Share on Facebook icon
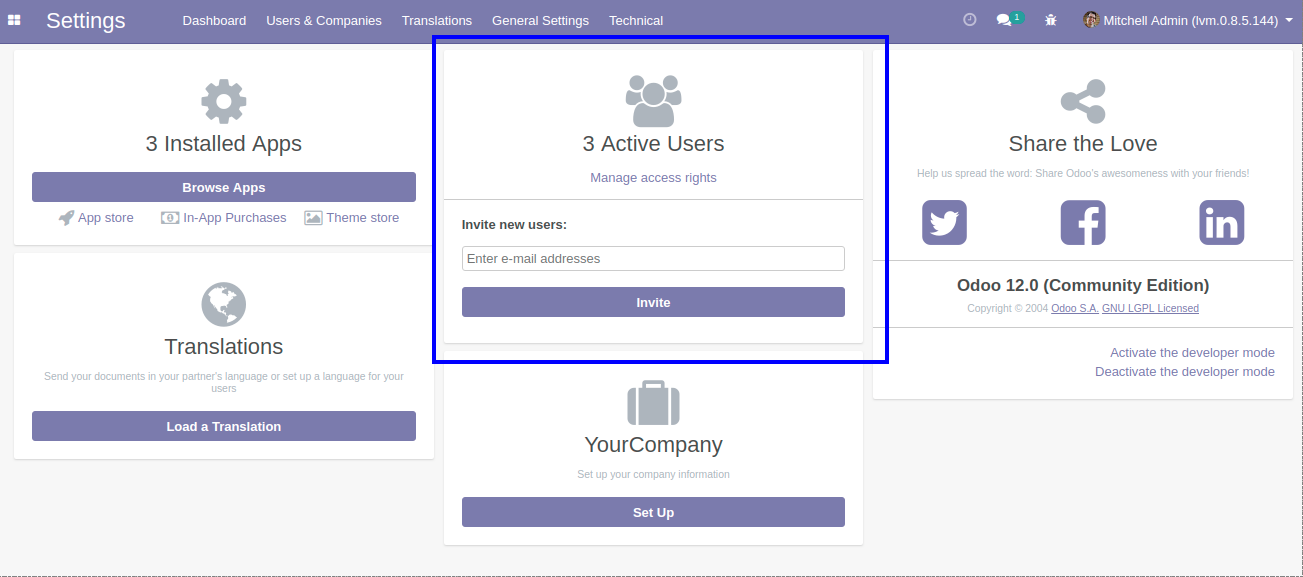 click(x=1083, y=222)
